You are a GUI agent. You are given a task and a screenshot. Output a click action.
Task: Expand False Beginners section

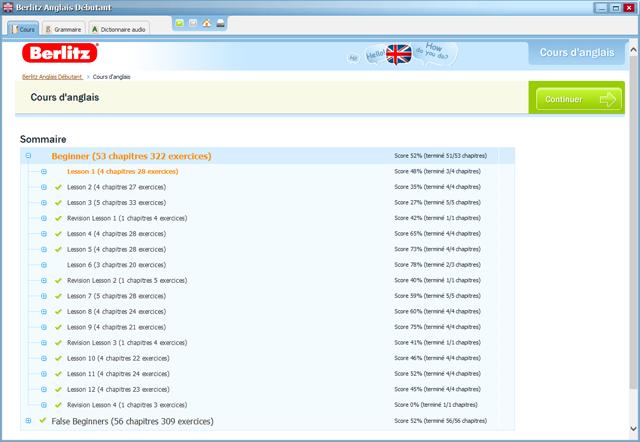(28, 421)
